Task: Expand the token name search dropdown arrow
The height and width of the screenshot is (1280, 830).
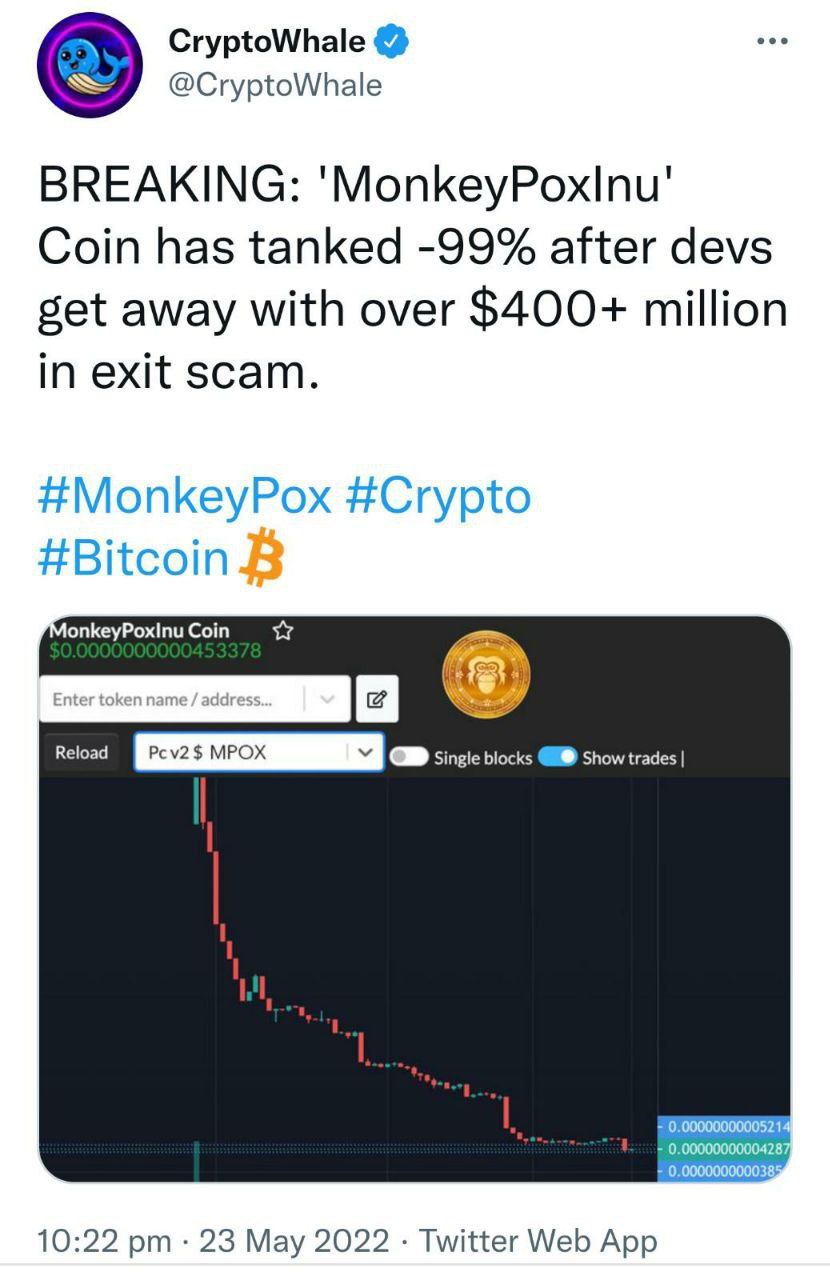Action: (328, 699)
